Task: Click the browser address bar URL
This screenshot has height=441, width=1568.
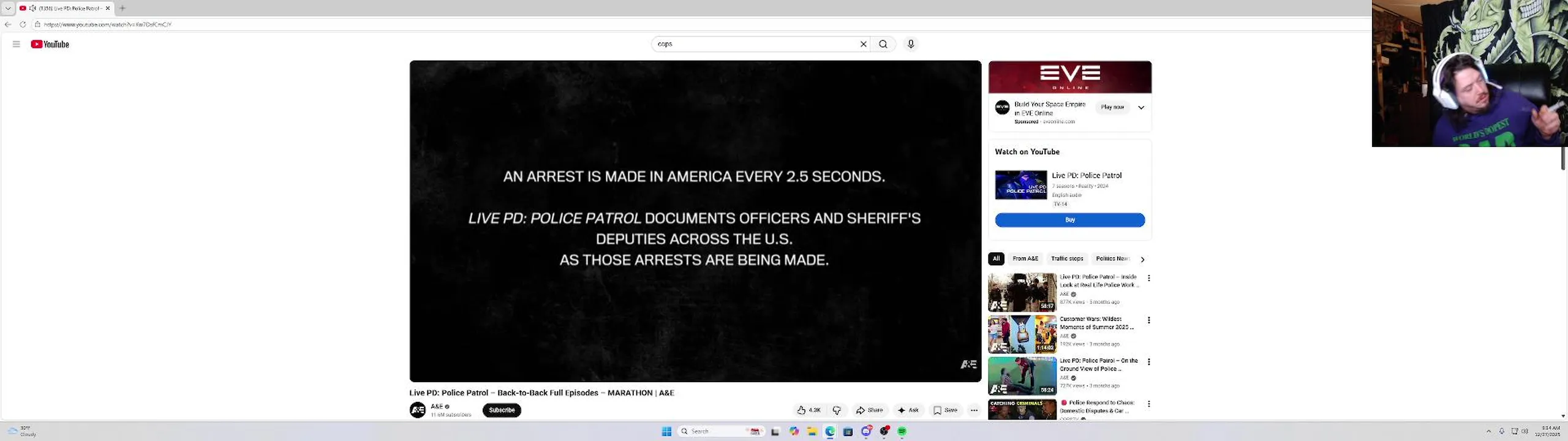Action: point(107,24)
